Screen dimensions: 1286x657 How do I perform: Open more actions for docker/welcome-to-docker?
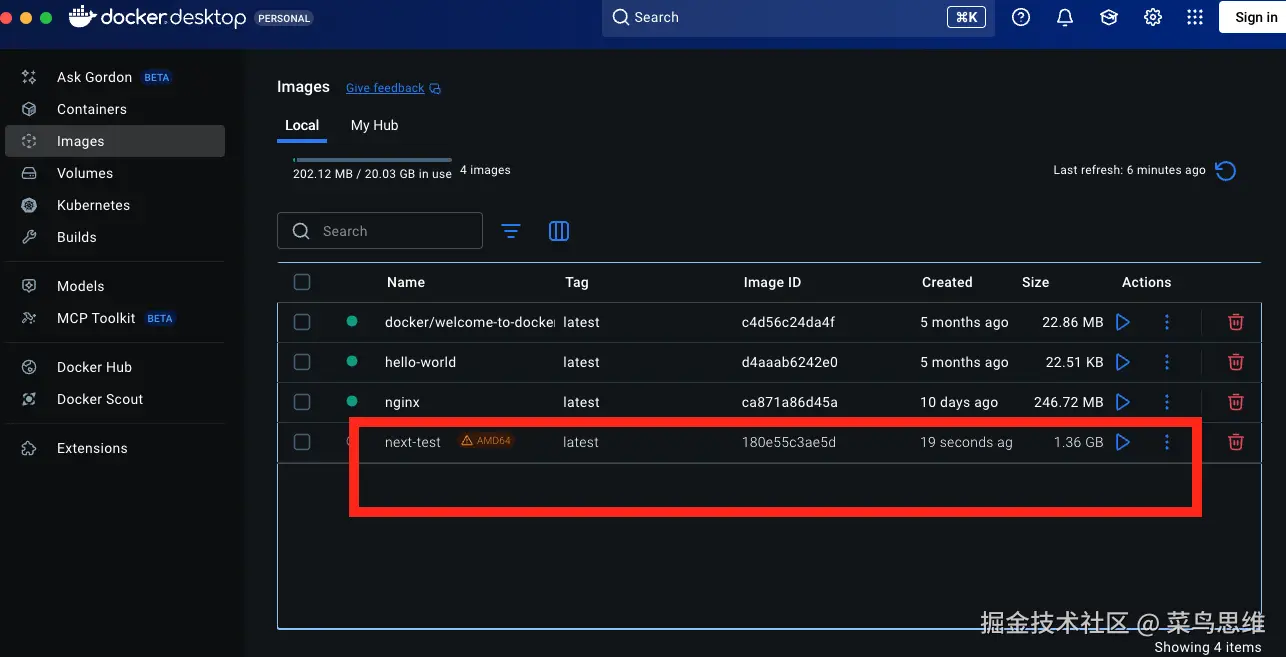pos(1167,322)
